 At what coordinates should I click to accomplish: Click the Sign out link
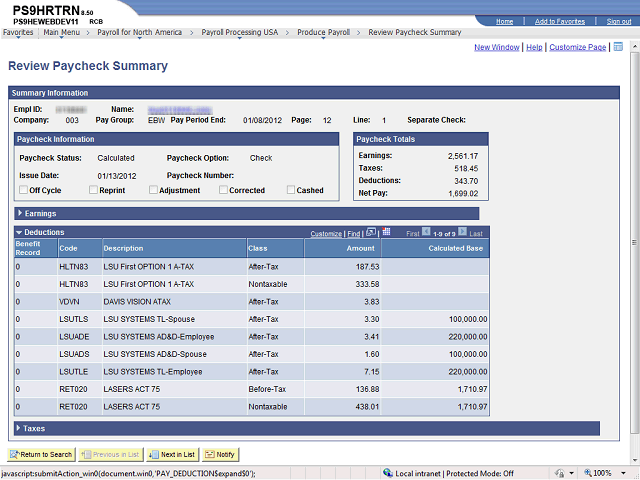[619, 21]
